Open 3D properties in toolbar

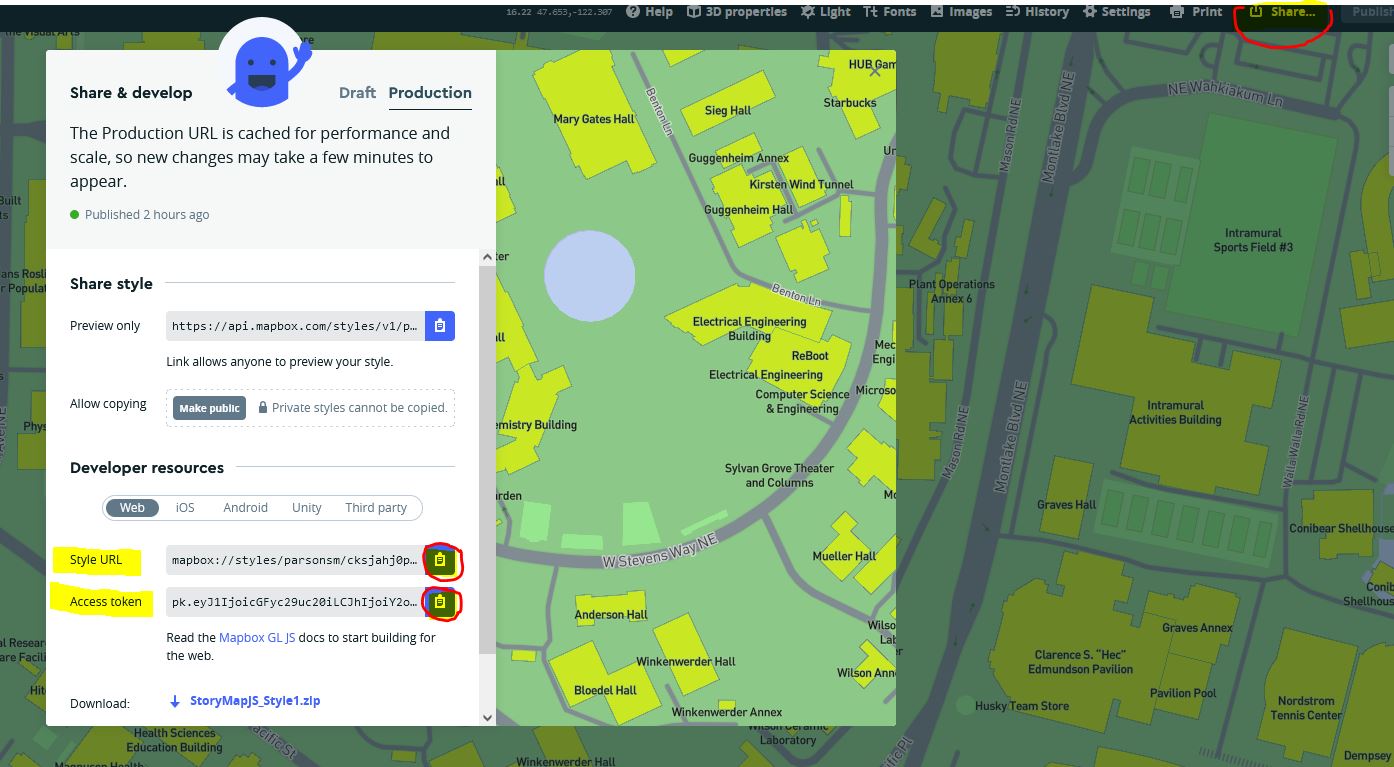click(x=737, y=12)
